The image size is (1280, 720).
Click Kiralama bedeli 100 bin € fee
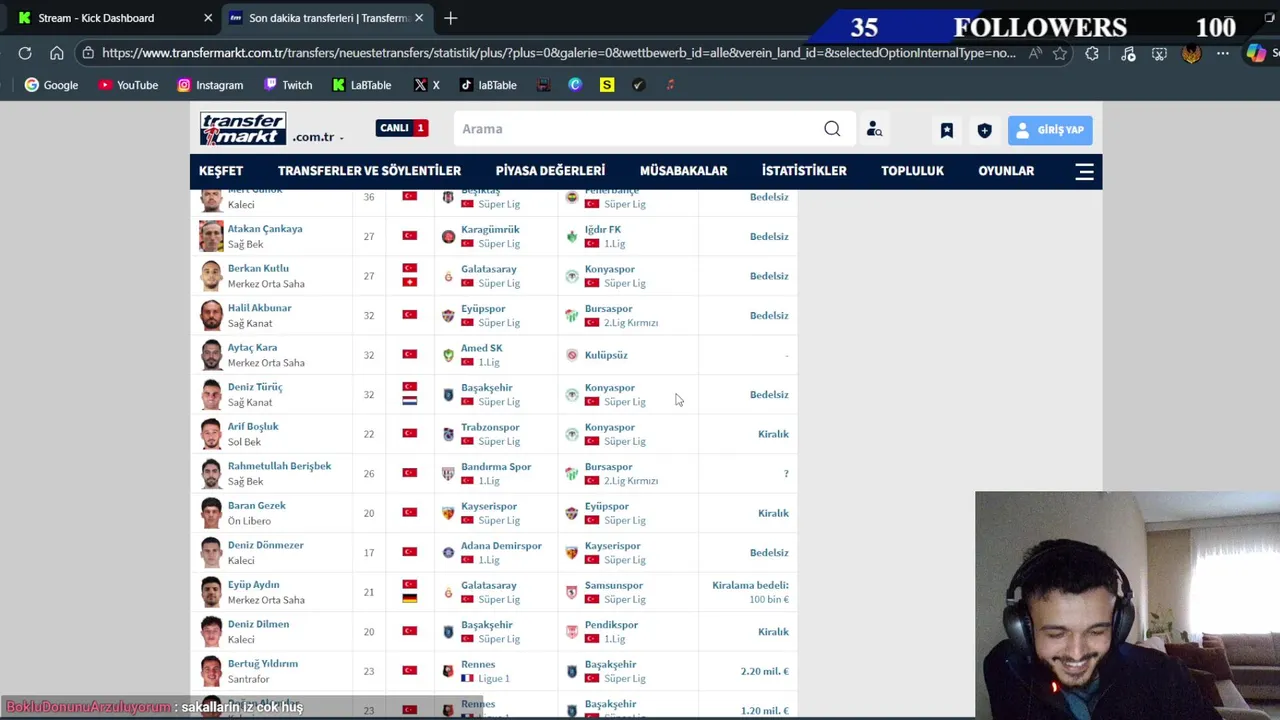pos(750,592)
